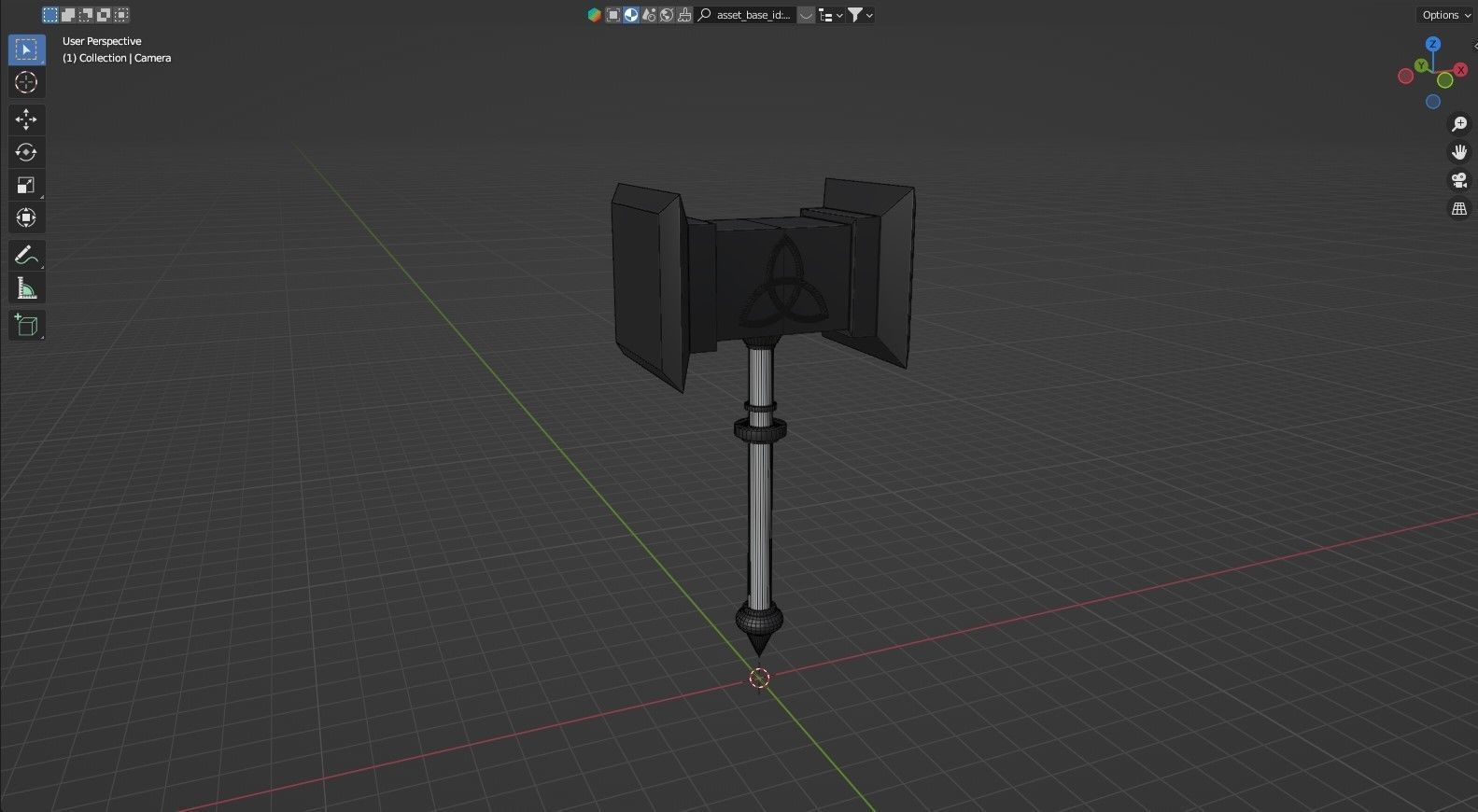The width and height of the screenshot is (1478, 812).
Task: Switch between perspective and orthographic view
Action: (x=1459, y=208)
